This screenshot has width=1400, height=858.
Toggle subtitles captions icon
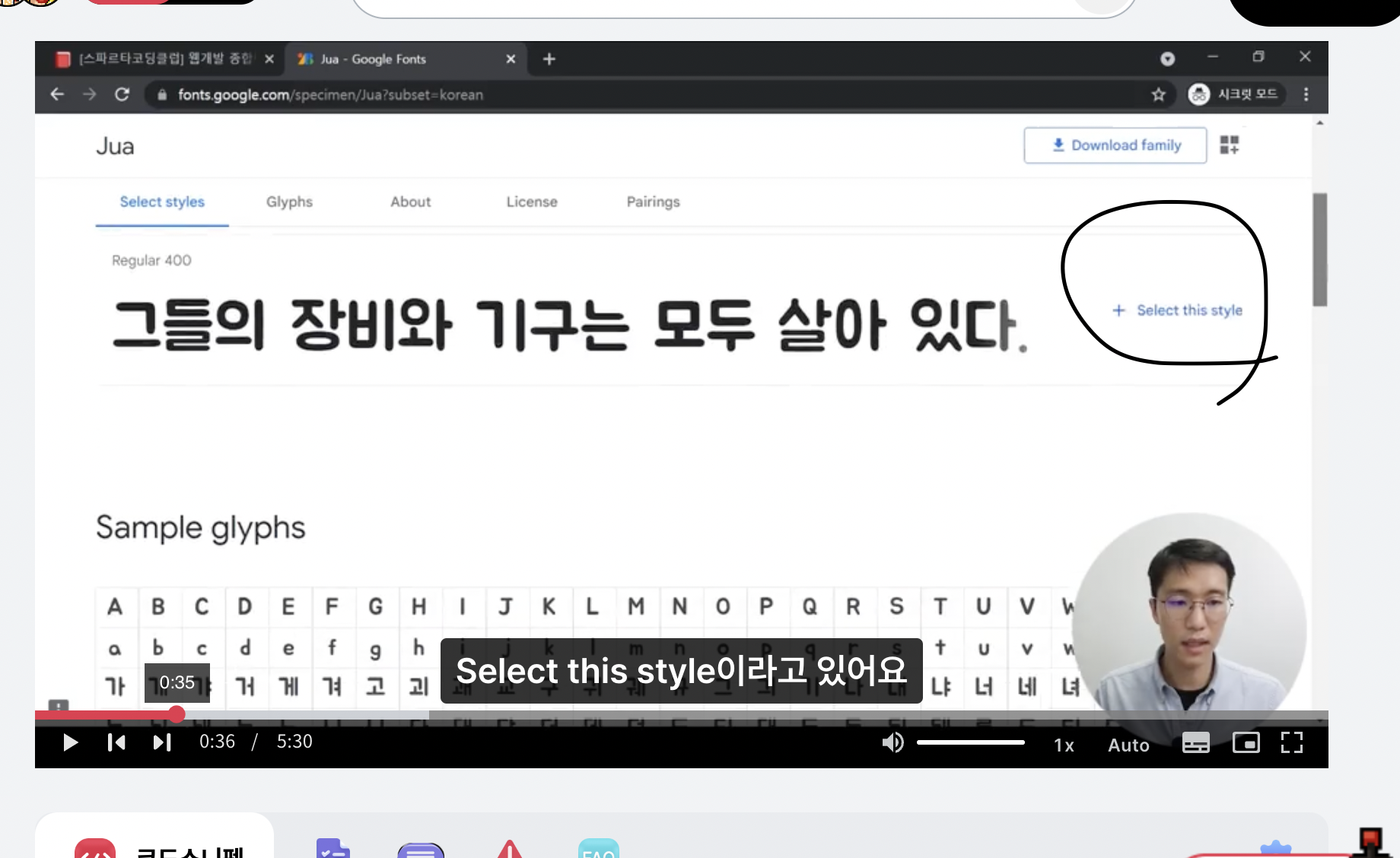click(x=1195, y=742)
